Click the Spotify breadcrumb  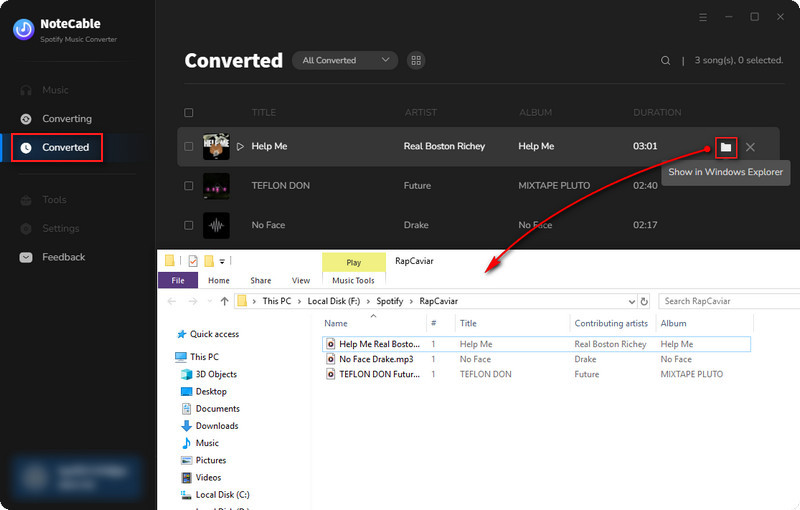(x=390, y=301)
